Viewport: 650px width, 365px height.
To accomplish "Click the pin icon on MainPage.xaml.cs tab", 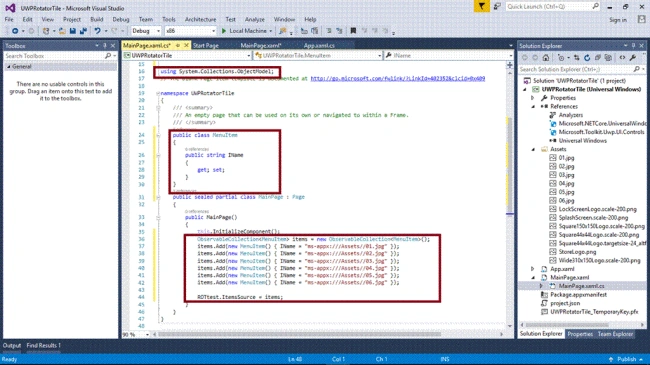I will click(x=178, y=45).
